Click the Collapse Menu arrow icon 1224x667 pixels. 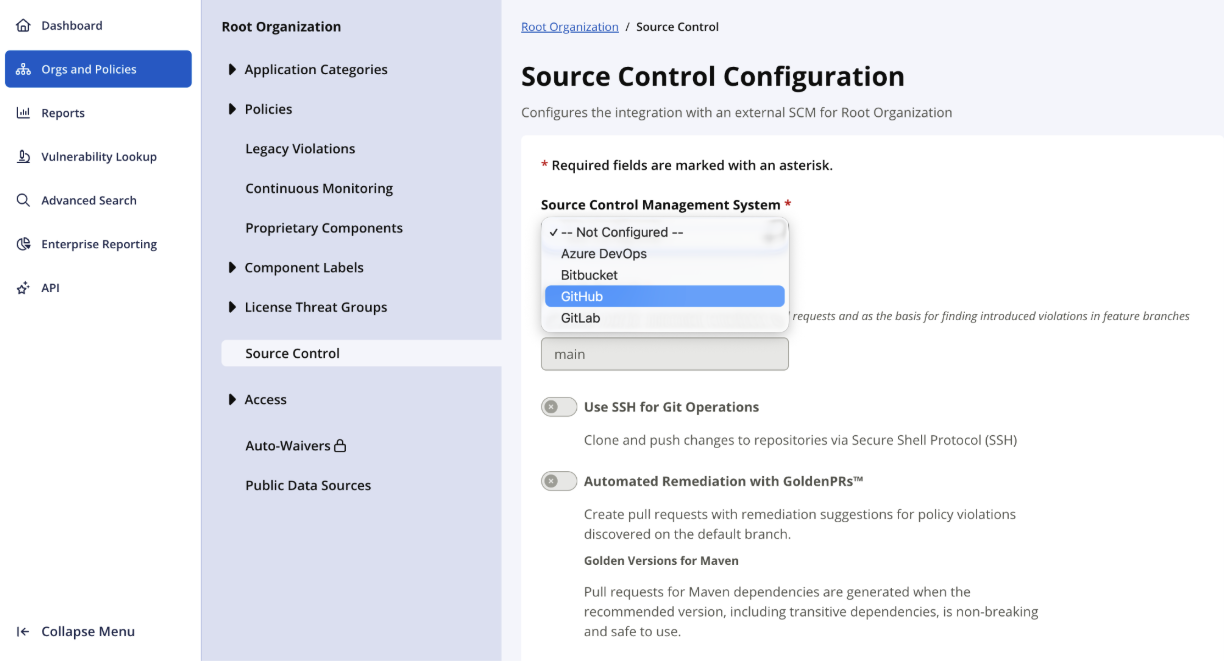23,632
